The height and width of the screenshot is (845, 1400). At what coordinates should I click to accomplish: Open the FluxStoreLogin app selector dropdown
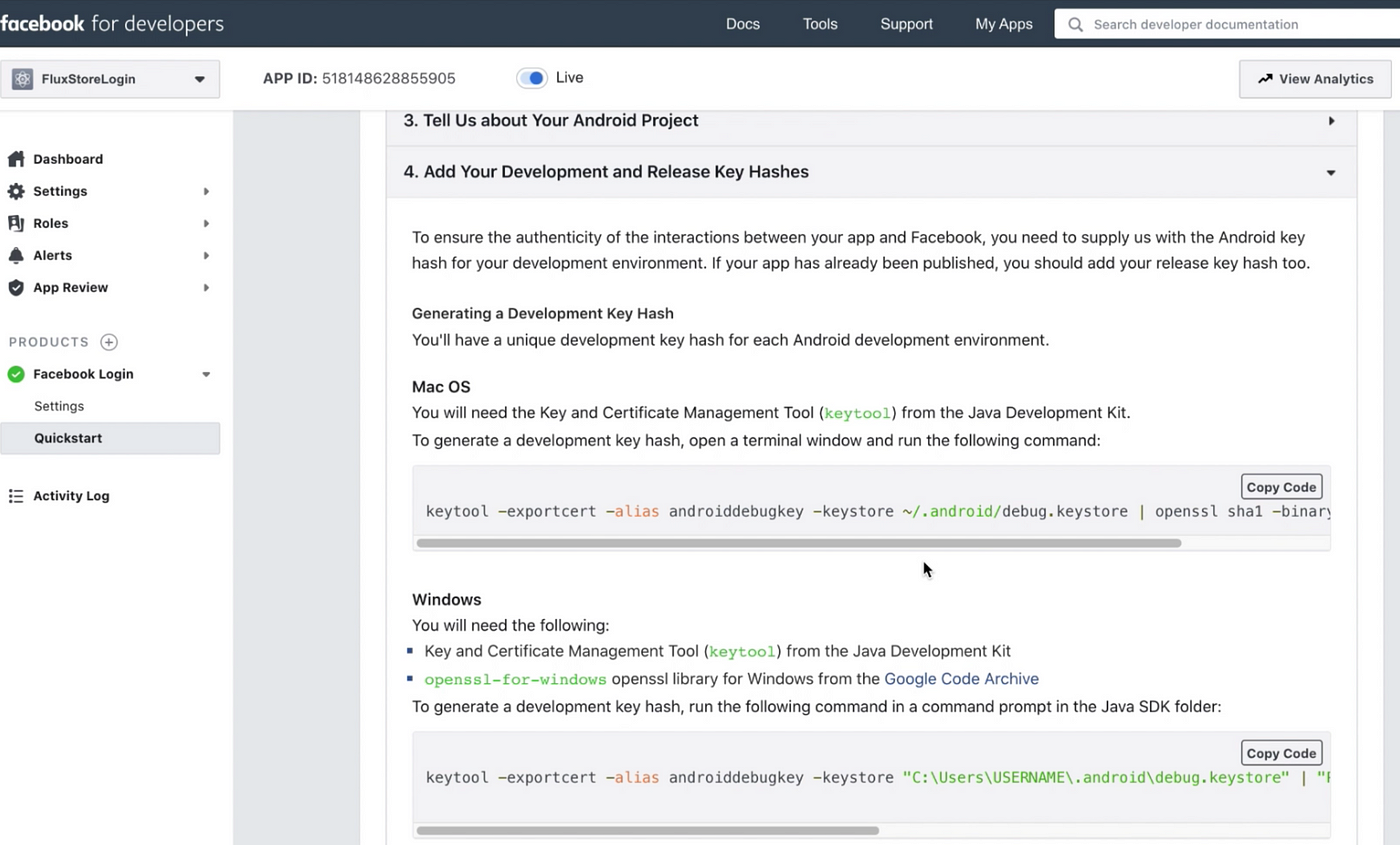(110, 79)
